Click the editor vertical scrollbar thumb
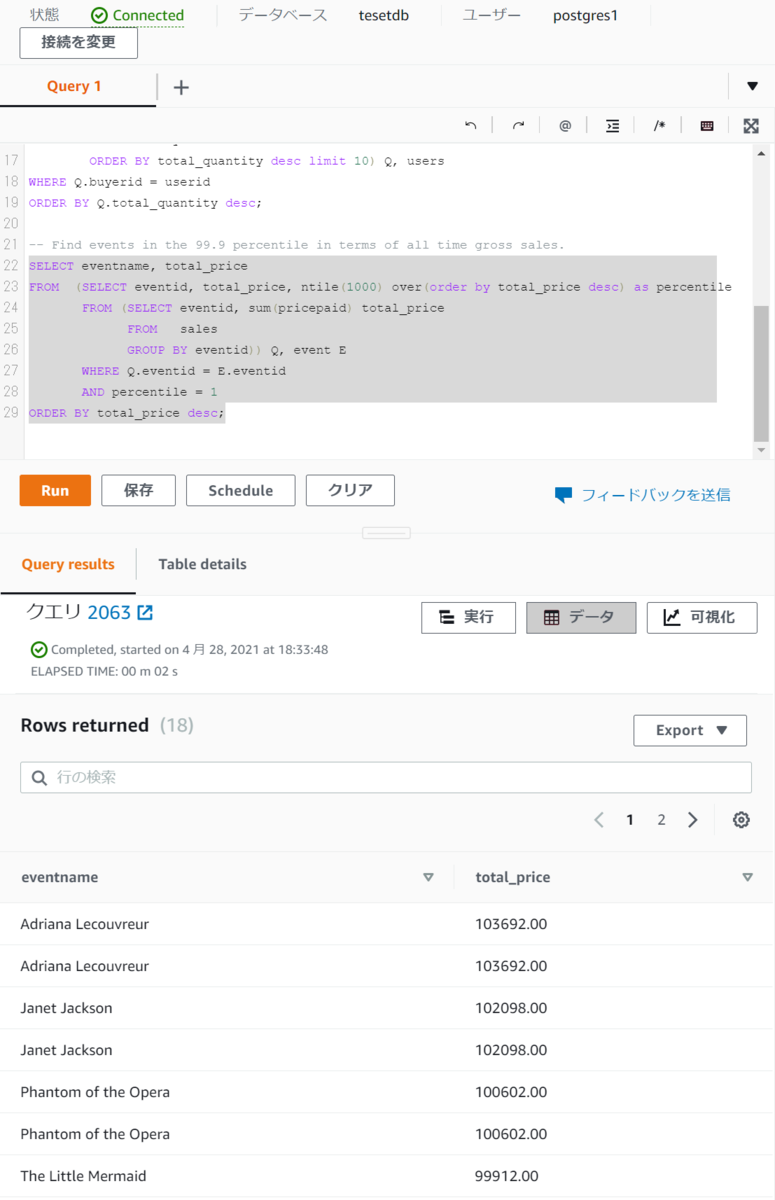 762,373
